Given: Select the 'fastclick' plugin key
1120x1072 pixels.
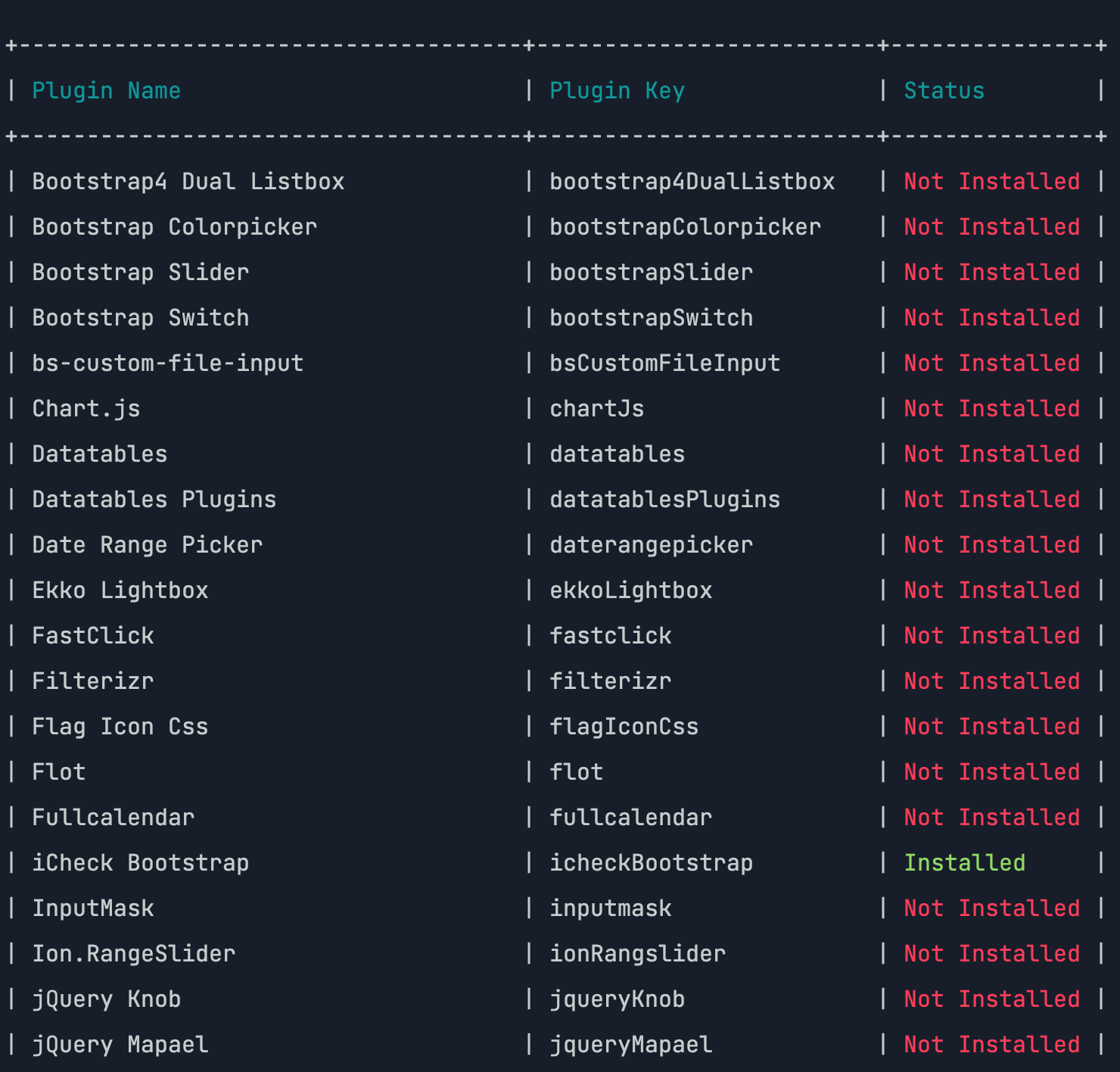Looking at the screenshot, I should click(x=611, y=636).
